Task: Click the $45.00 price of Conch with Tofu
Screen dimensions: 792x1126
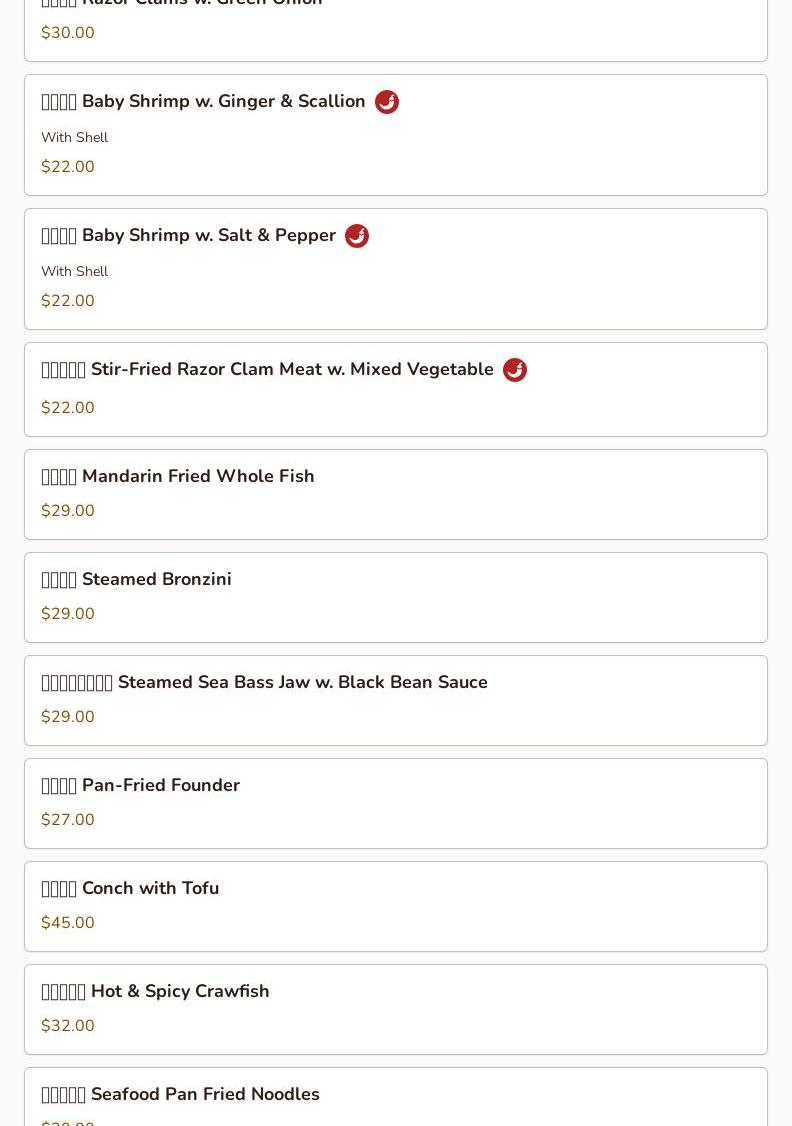Action: click(67, 922)
